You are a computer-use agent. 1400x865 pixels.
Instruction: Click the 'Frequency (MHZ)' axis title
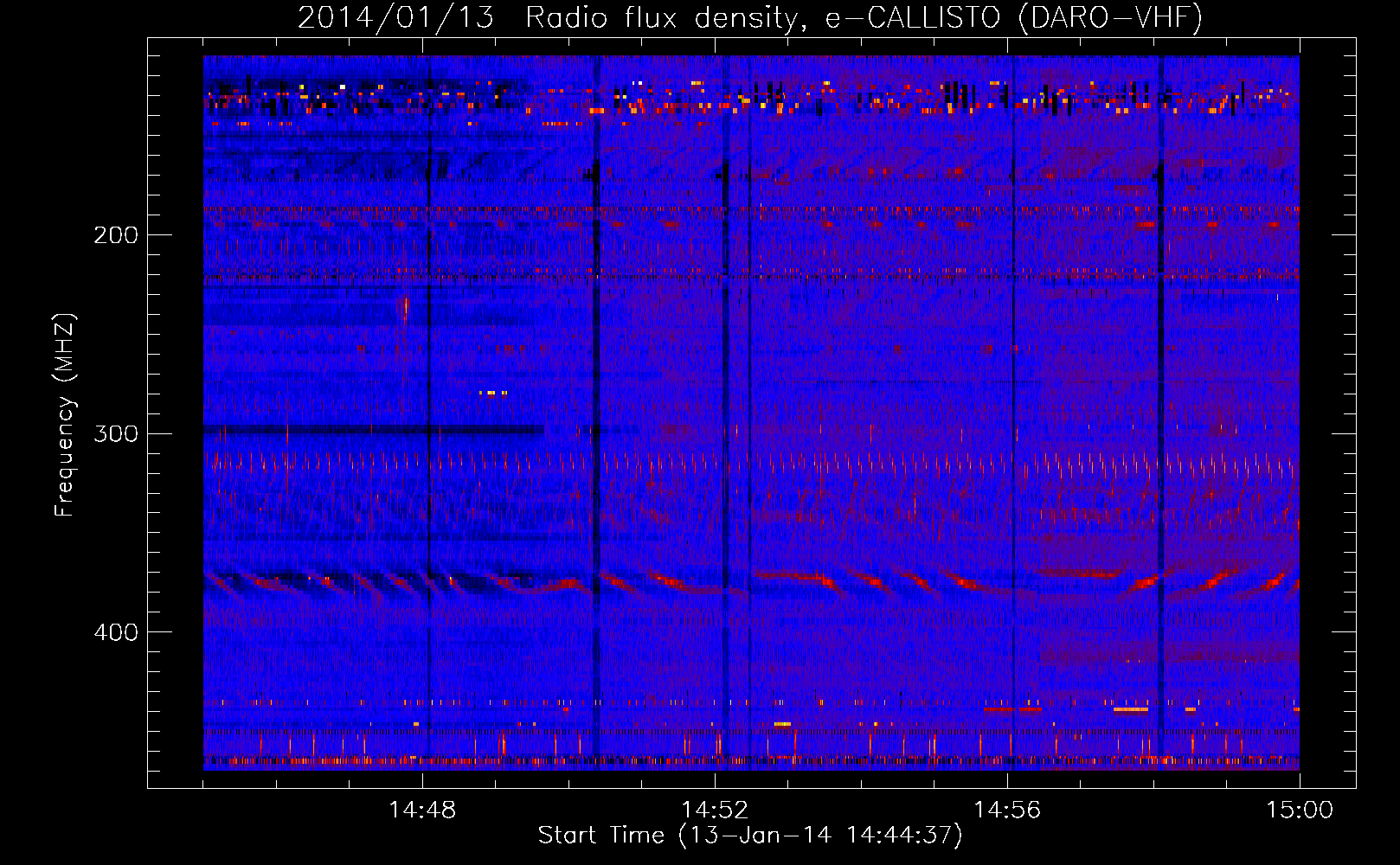(x=65, y=414)
